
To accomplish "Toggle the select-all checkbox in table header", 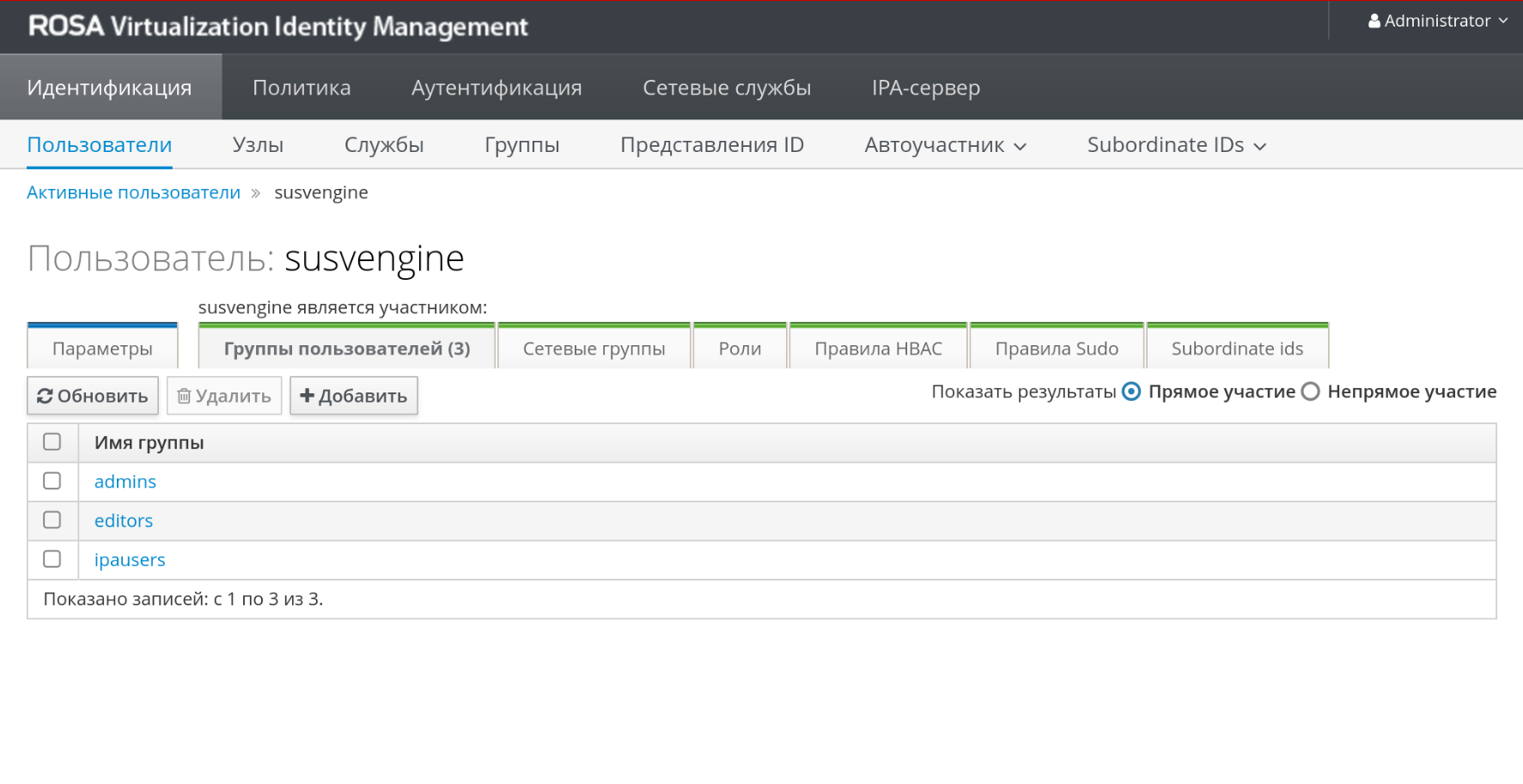I will click(x=52, y=442).
